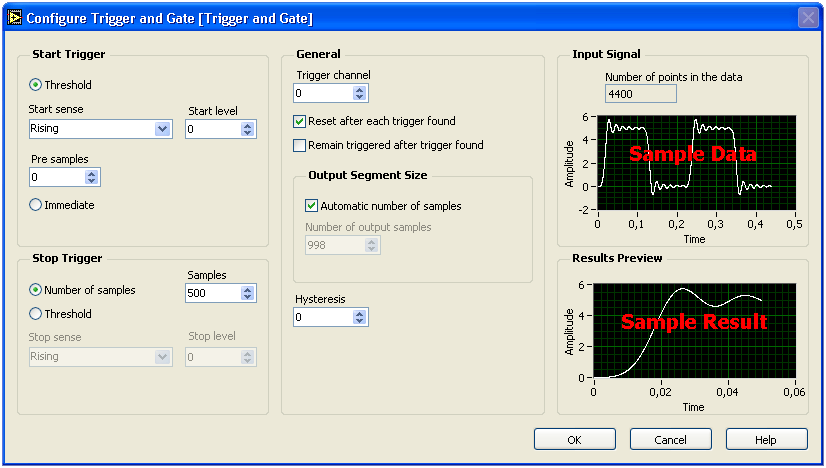Screen dimensions: 826x468
Task: Click the 'General' group heading
Action: [318, 54]
